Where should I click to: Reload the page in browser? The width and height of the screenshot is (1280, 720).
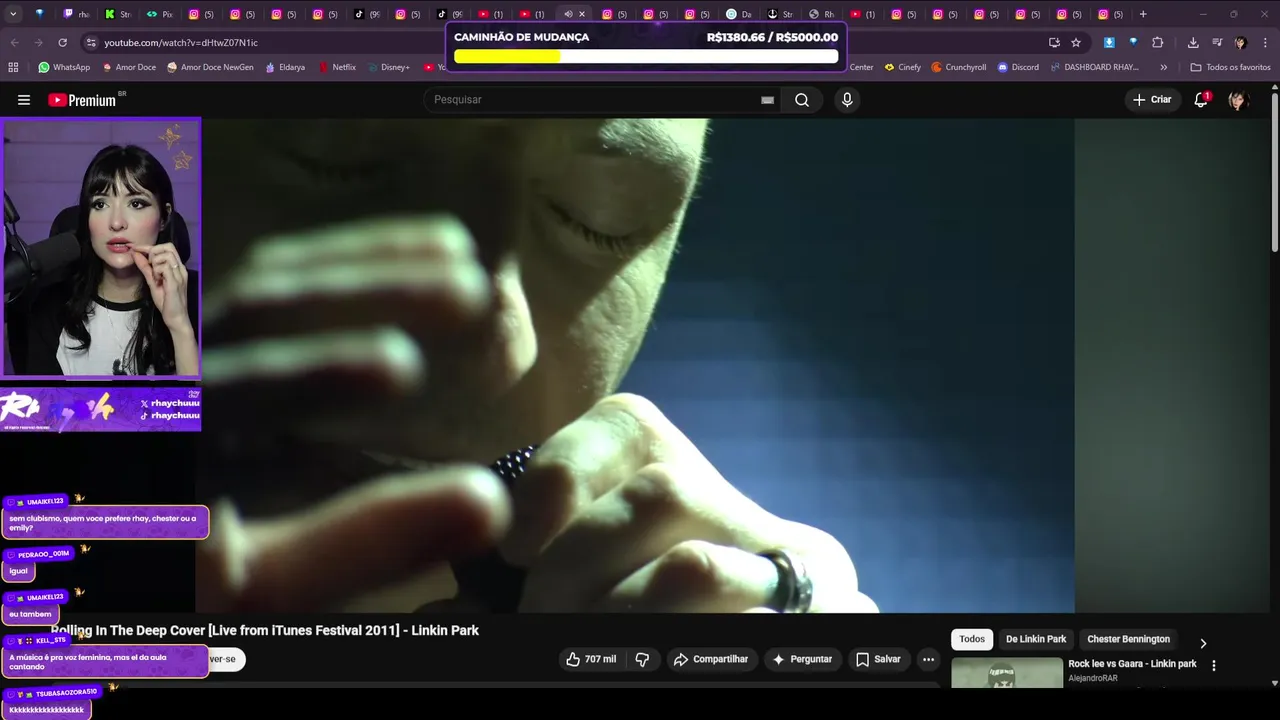click(x=62, y=43)
